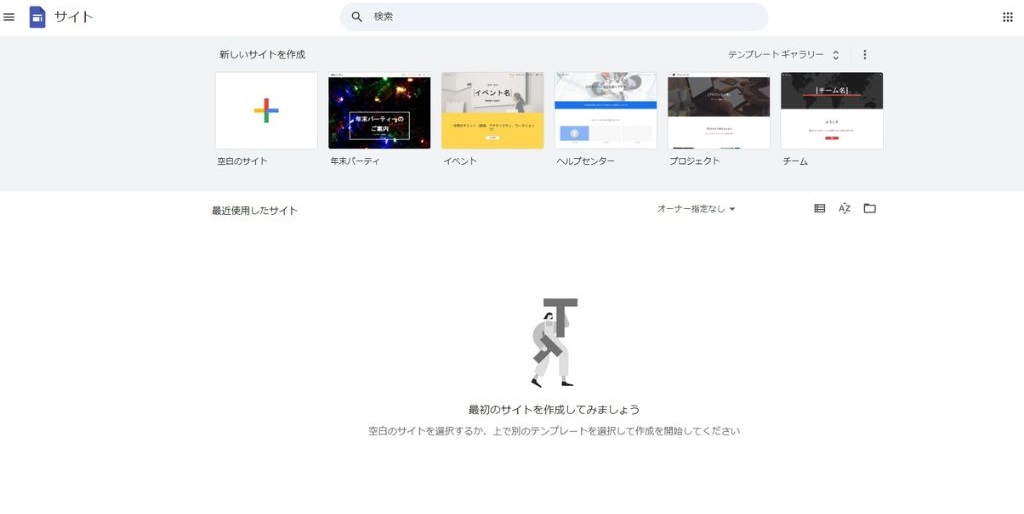Open the main hamburger menu
This screenshot has width=1024, height=514.
(x=9, y=17)
